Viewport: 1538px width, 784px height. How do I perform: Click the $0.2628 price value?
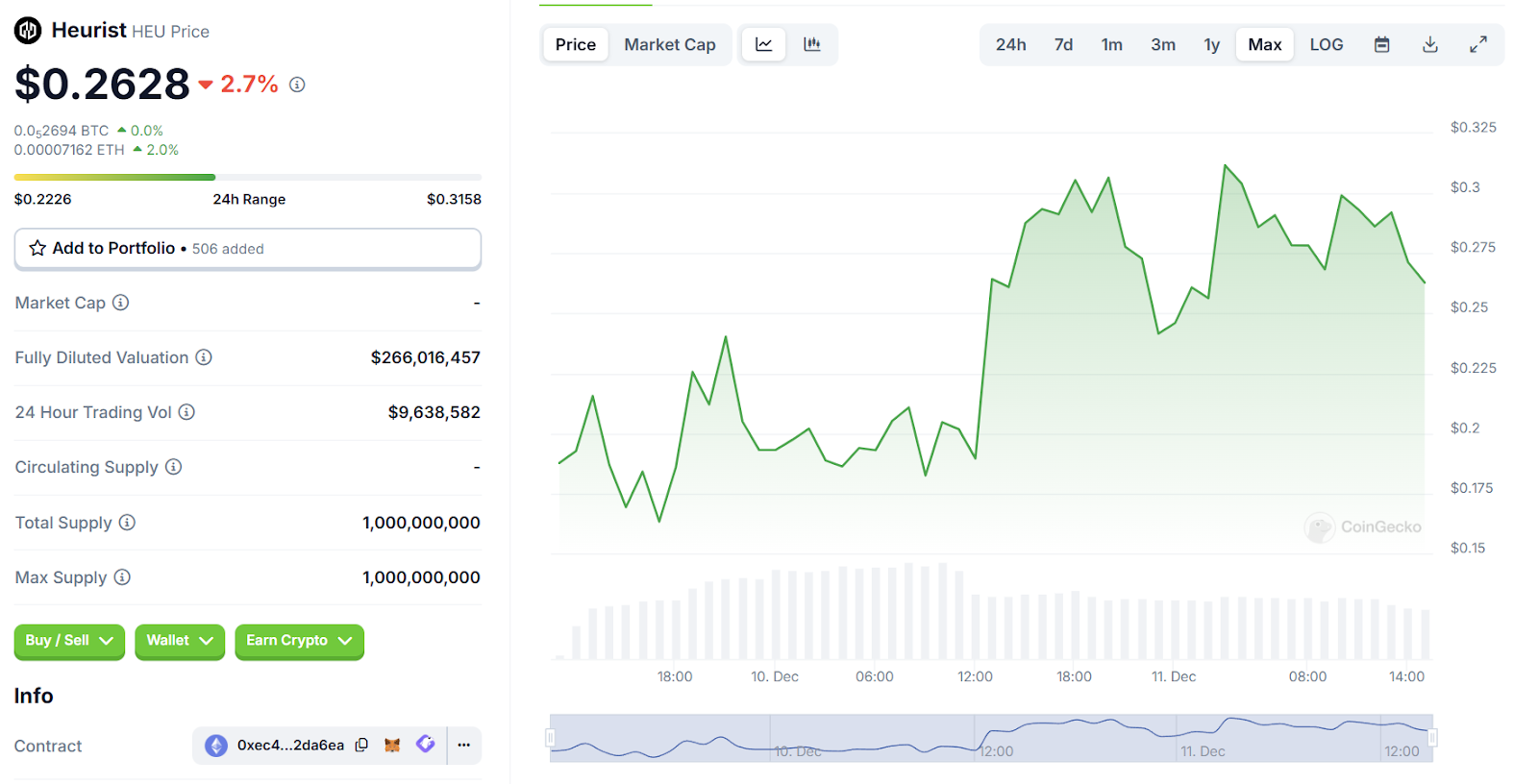(102, 85)
